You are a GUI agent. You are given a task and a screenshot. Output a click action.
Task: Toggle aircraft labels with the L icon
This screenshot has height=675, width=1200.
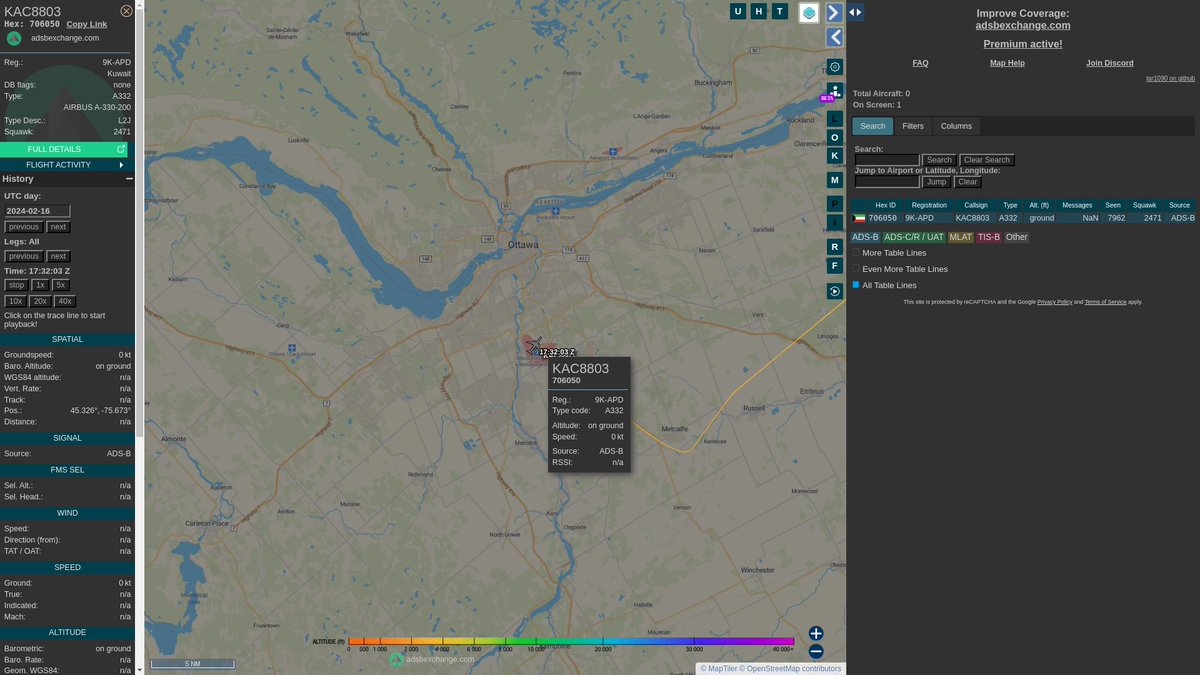834,118
